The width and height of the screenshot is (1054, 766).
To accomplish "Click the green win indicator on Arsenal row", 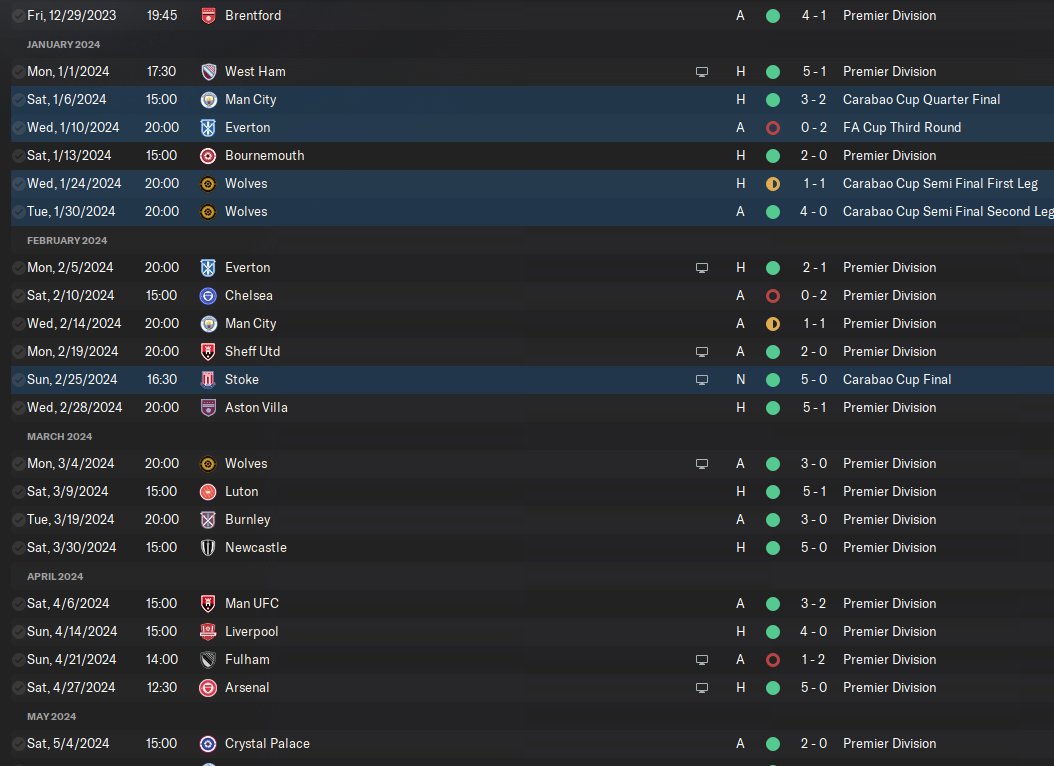I will (x=773, y=688).
